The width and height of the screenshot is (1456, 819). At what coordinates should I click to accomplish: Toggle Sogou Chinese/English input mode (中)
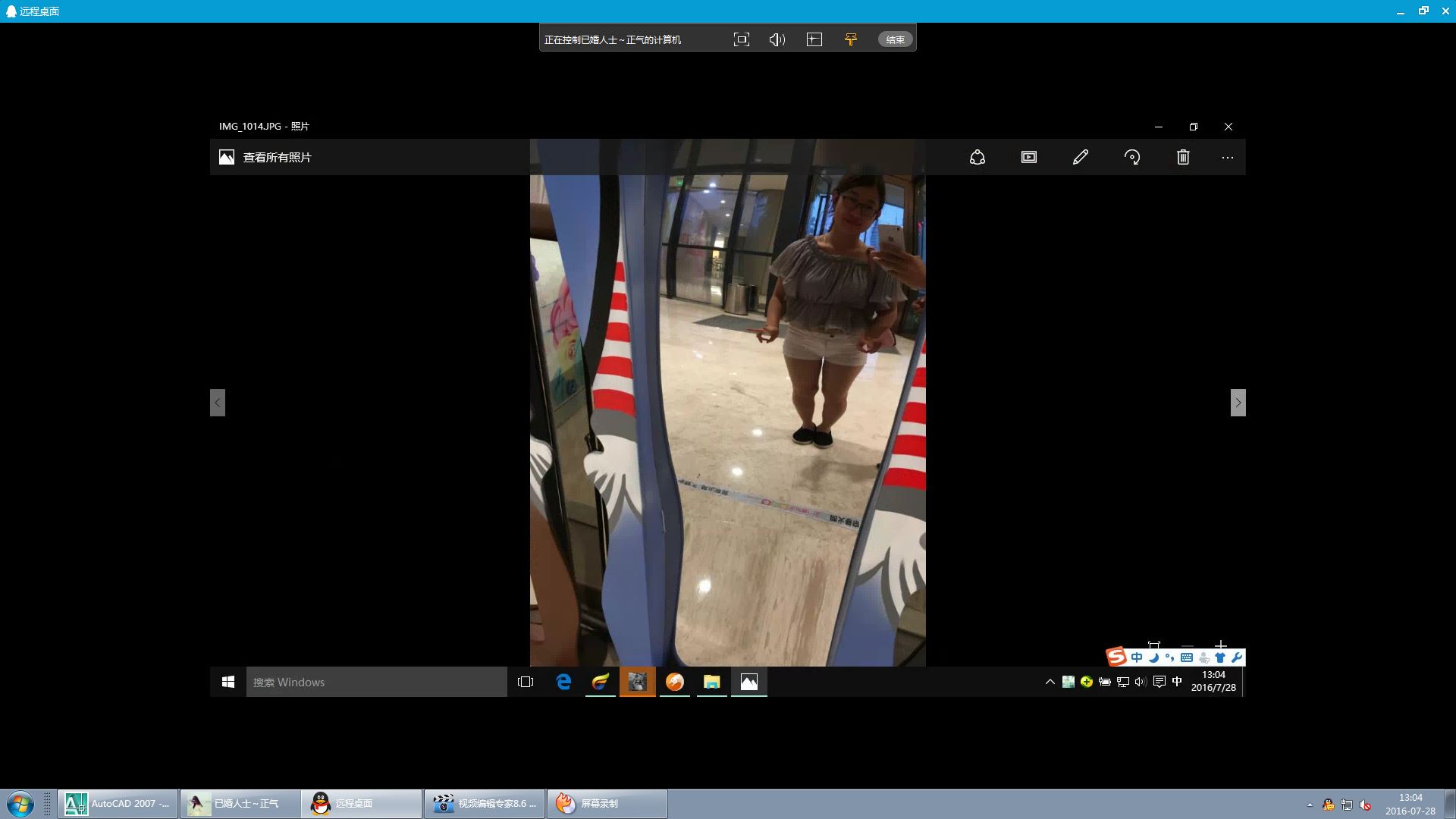[1136, 657]
